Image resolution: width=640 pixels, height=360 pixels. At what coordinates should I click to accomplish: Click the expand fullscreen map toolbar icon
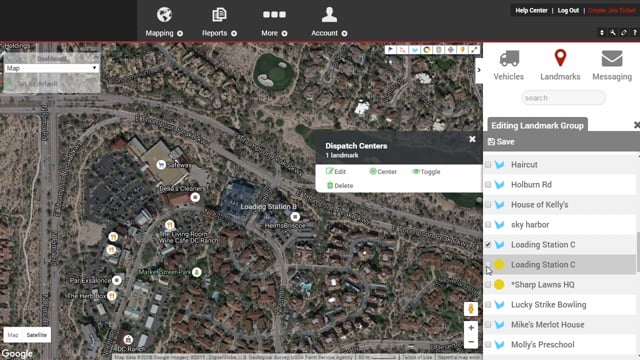click(x=474, y=50)
